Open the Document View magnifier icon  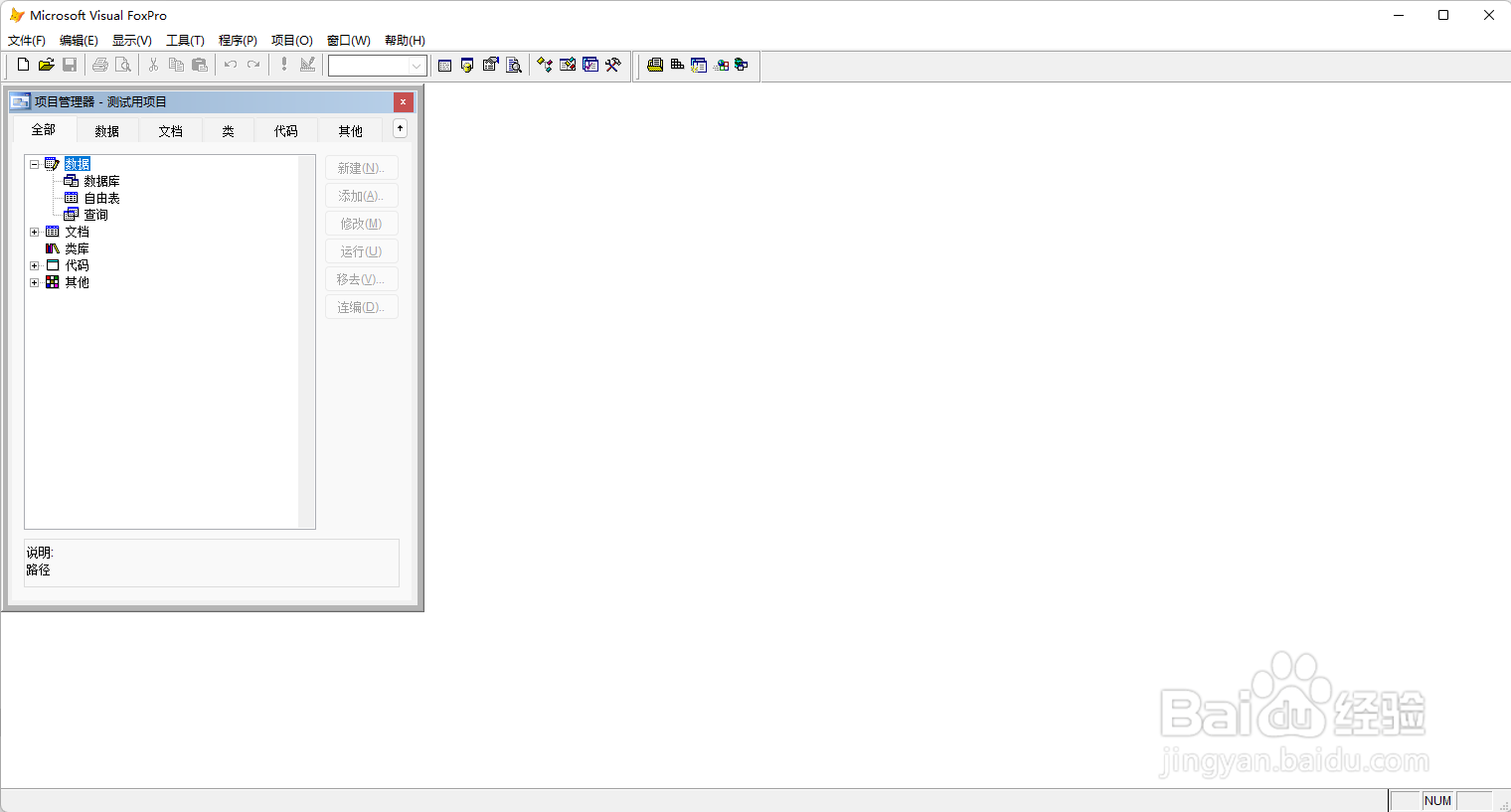514,65
